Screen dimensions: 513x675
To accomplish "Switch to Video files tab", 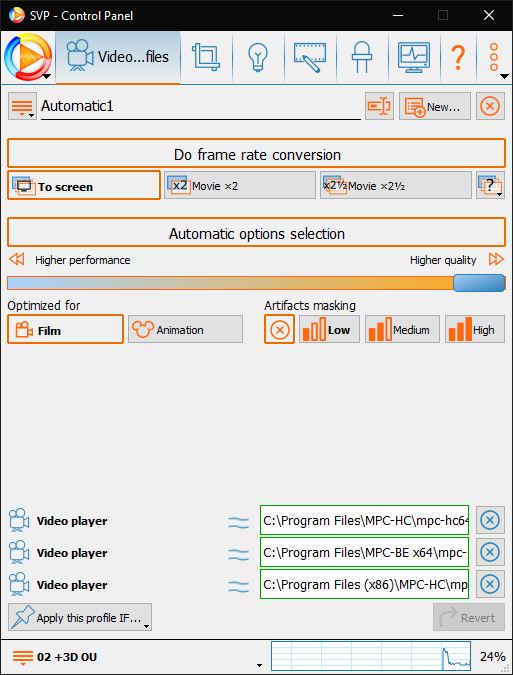I will tap(118, 57).
